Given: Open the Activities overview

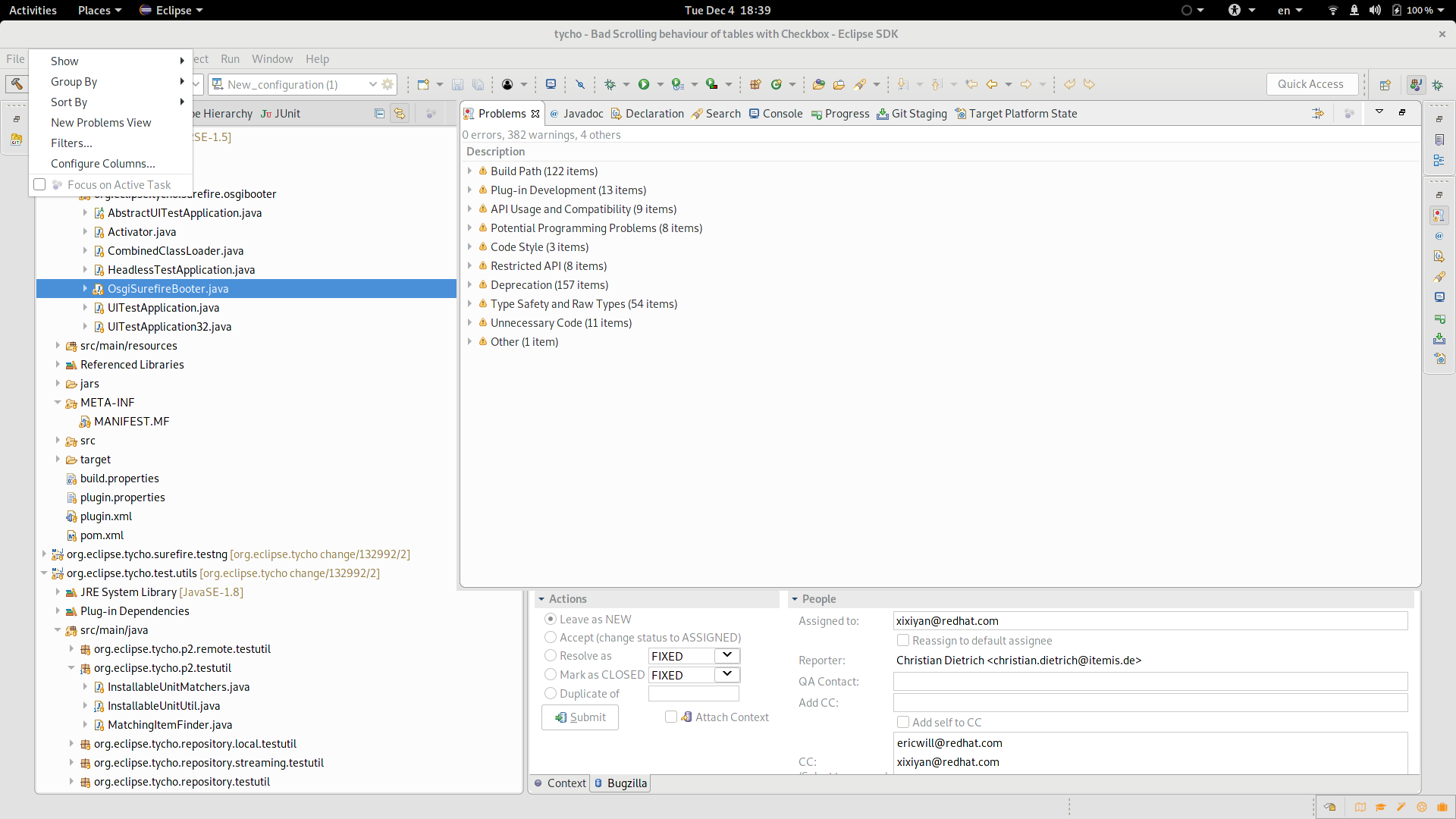Looking at the screenshot, I should 33,10.
